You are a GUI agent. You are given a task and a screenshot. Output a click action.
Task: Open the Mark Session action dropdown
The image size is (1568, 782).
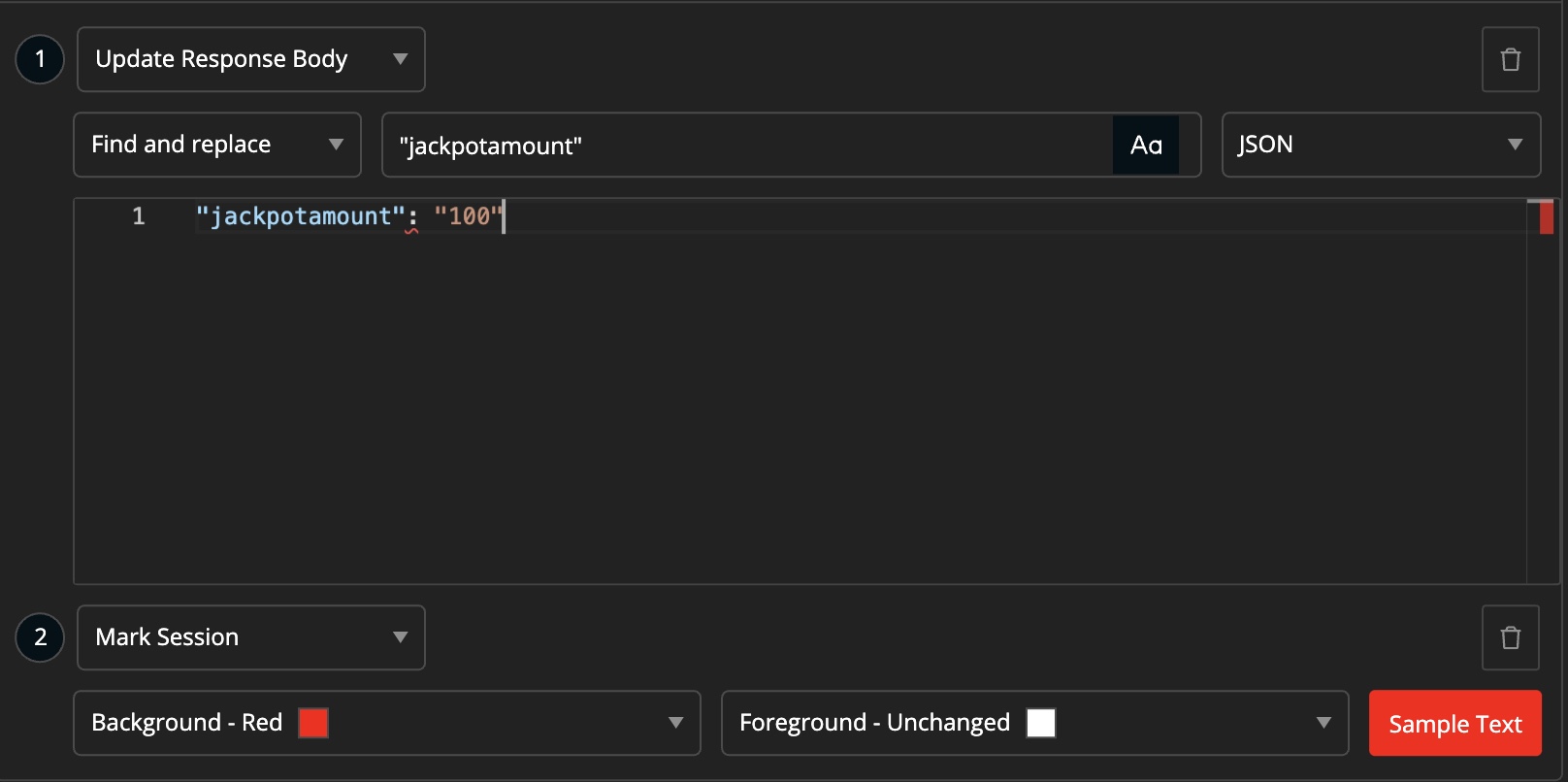coord(250,637)
